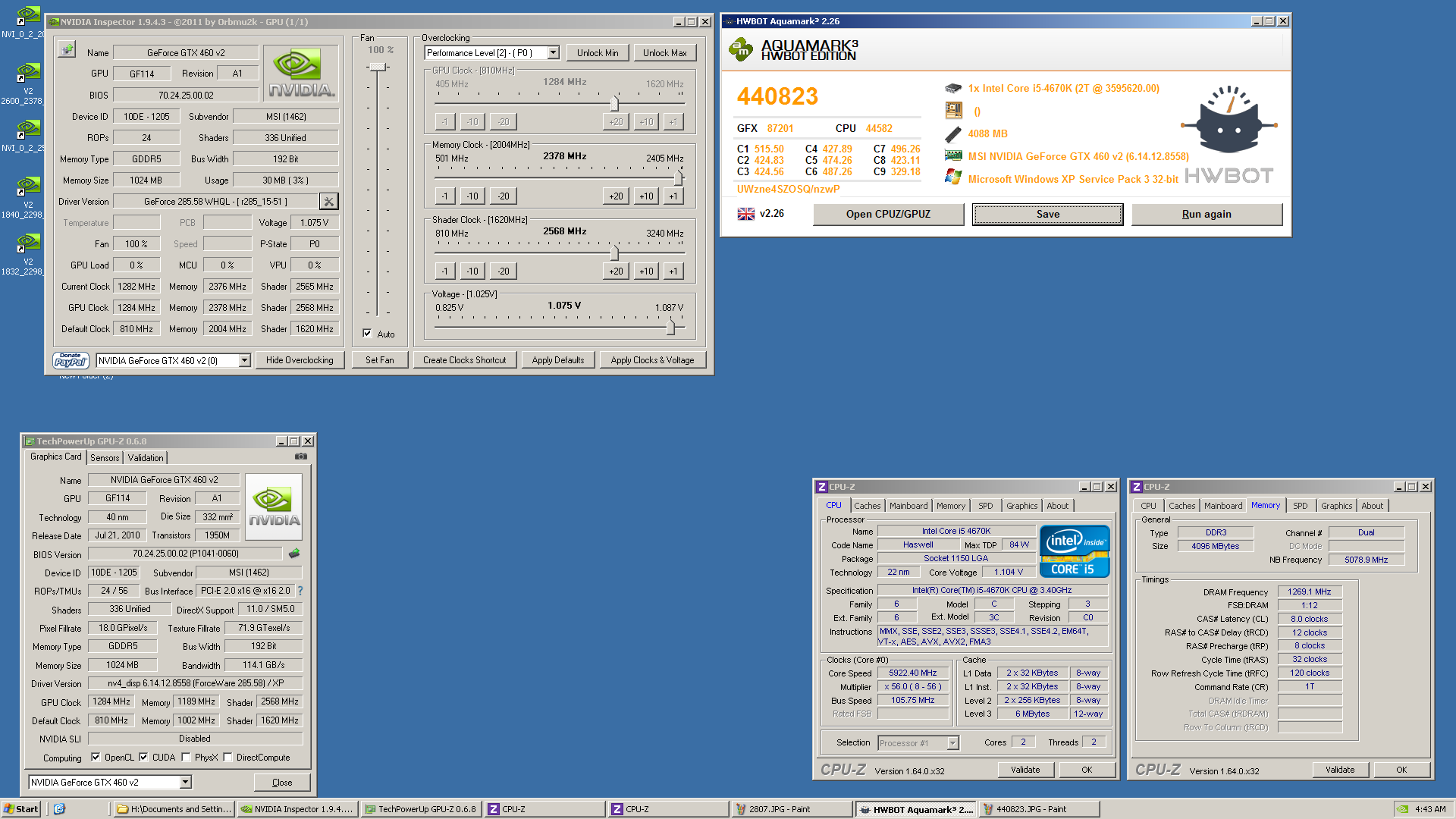The image size is (1456, 819).
Task: Move the Fan speed vertical slider
Action: pyautogui.click(x=378, y=67)
